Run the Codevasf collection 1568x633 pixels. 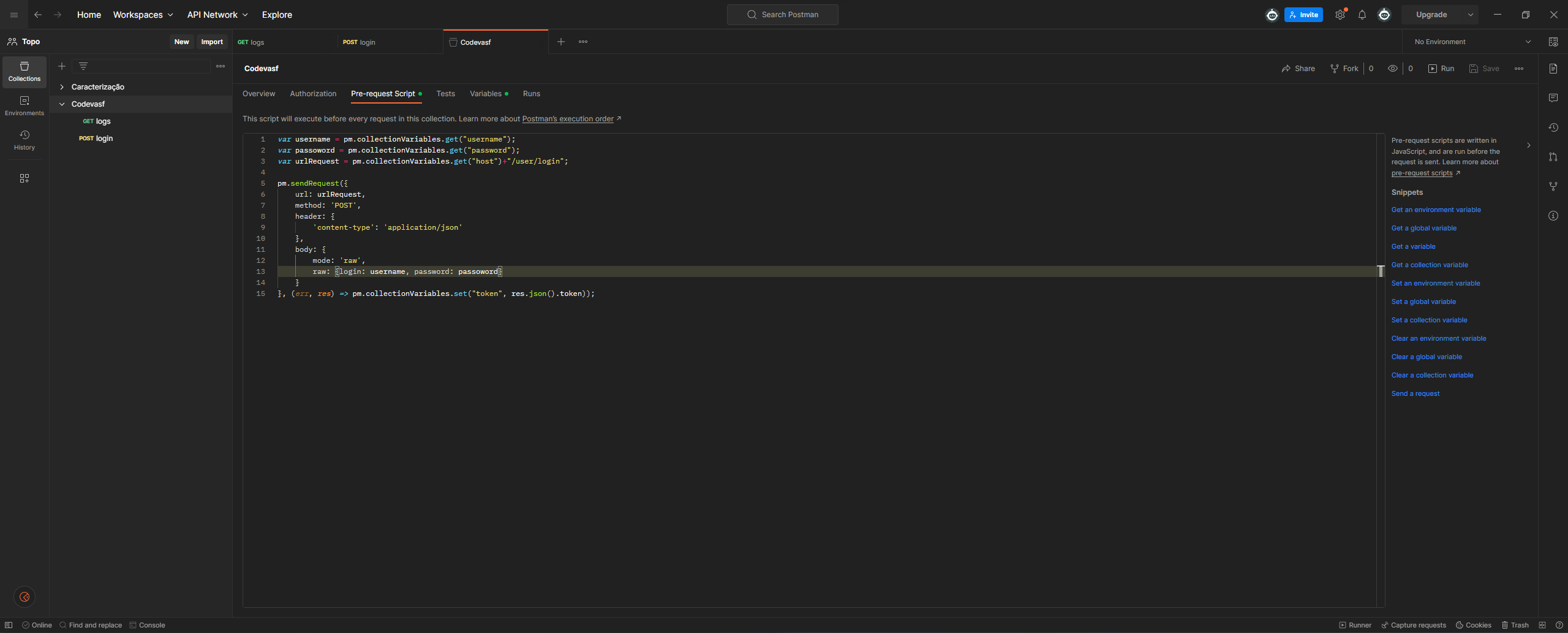pyautogui.click(x=1441, y=69)
